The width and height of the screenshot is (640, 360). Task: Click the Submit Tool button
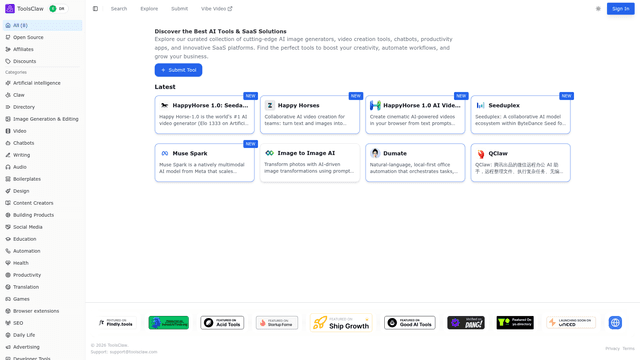tap(178, 70)
